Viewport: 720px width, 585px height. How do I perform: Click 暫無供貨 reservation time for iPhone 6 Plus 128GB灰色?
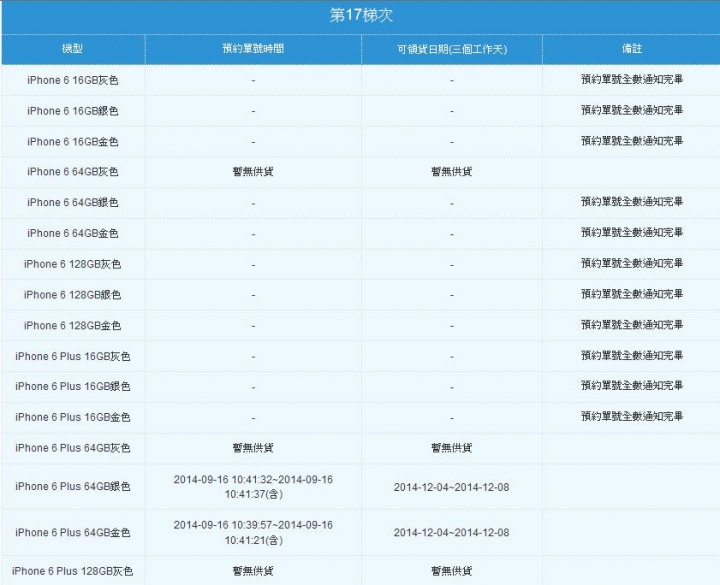click(253, 571)
